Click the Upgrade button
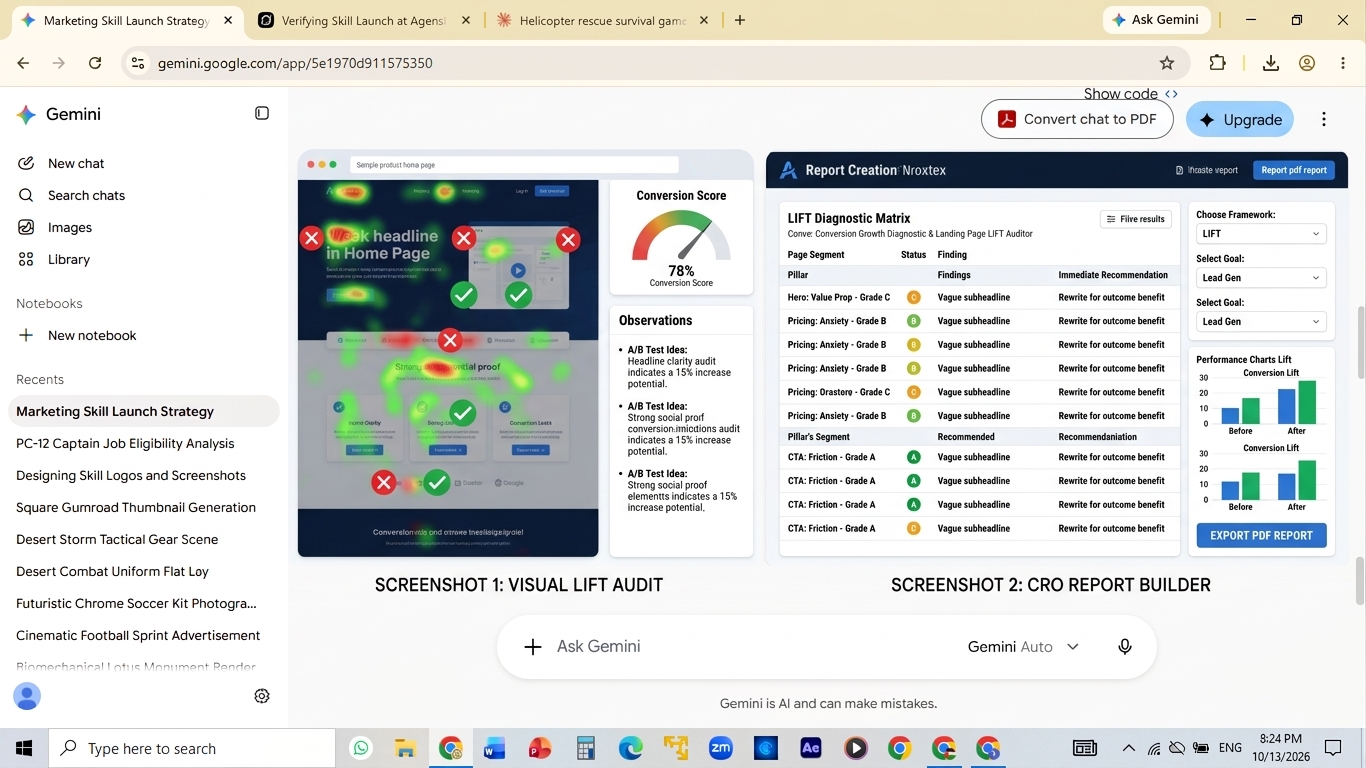 [1240, 119]
